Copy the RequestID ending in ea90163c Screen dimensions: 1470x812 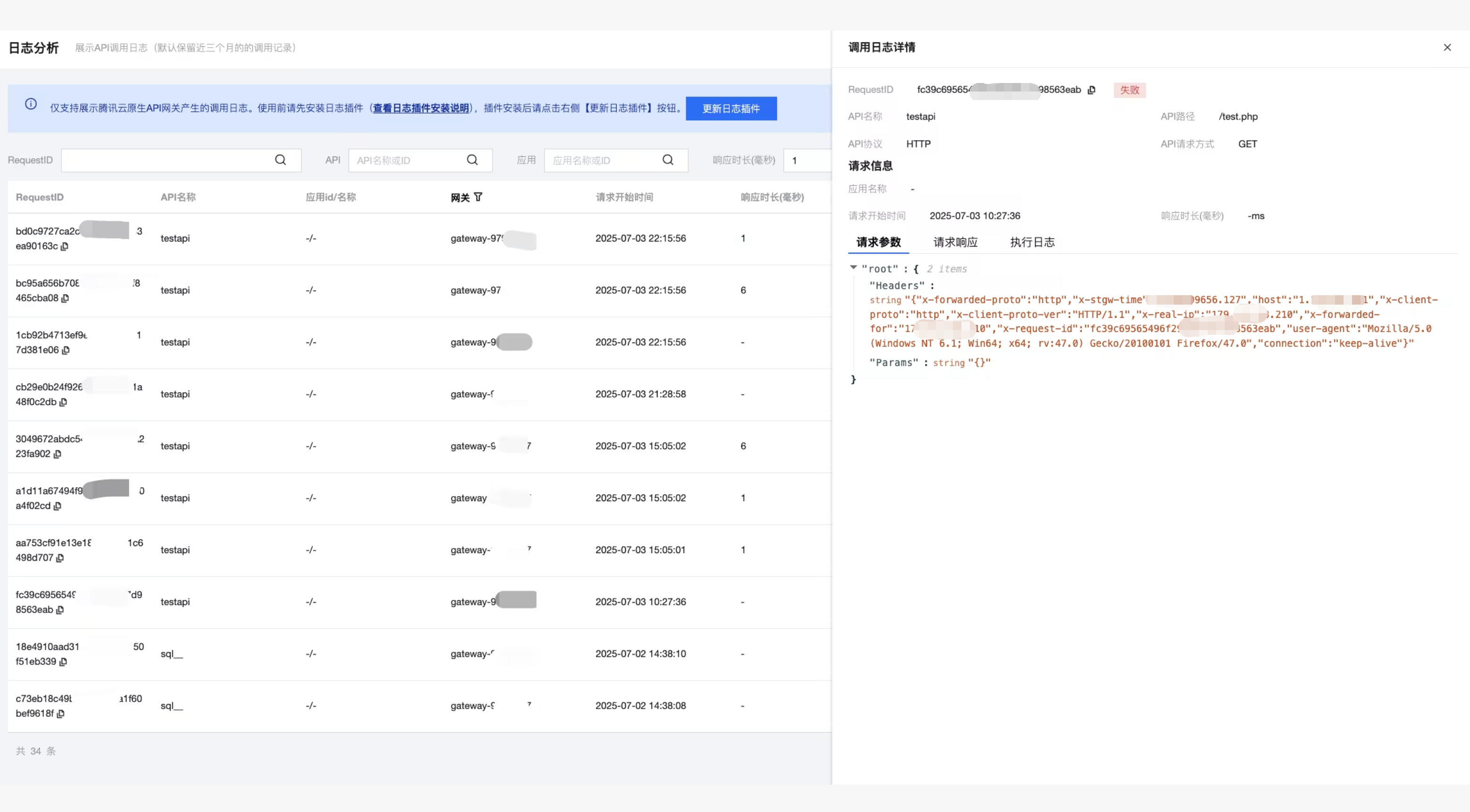click(x=65, y=246)
